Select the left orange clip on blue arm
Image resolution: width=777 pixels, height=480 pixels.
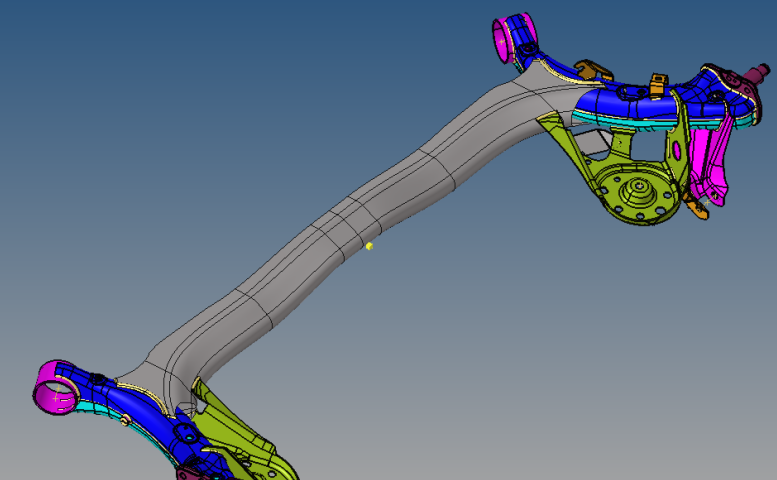coord(589,70)
